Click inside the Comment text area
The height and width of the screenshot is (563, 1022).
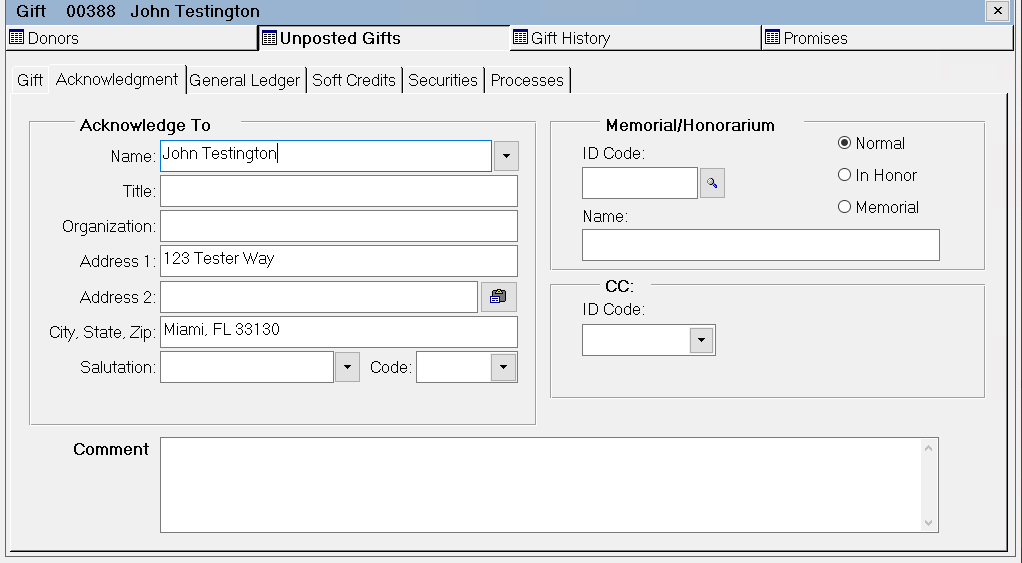click(541, 485)
